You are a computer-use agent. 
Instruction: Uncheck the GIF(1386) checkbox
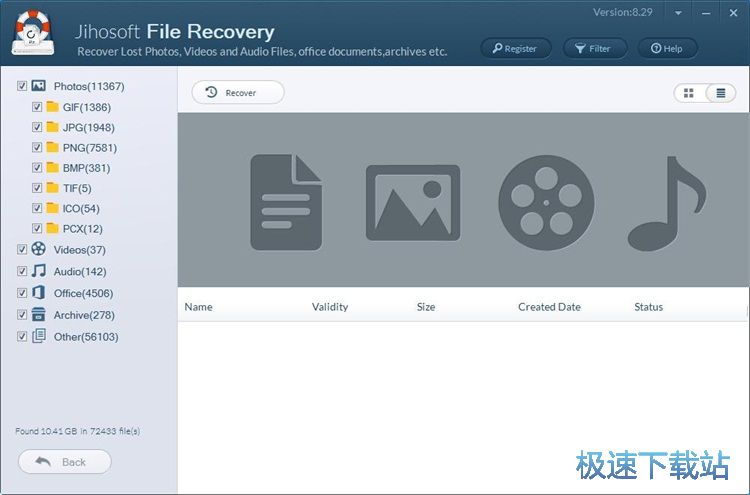pyautogui.click(x=37, y=107)
